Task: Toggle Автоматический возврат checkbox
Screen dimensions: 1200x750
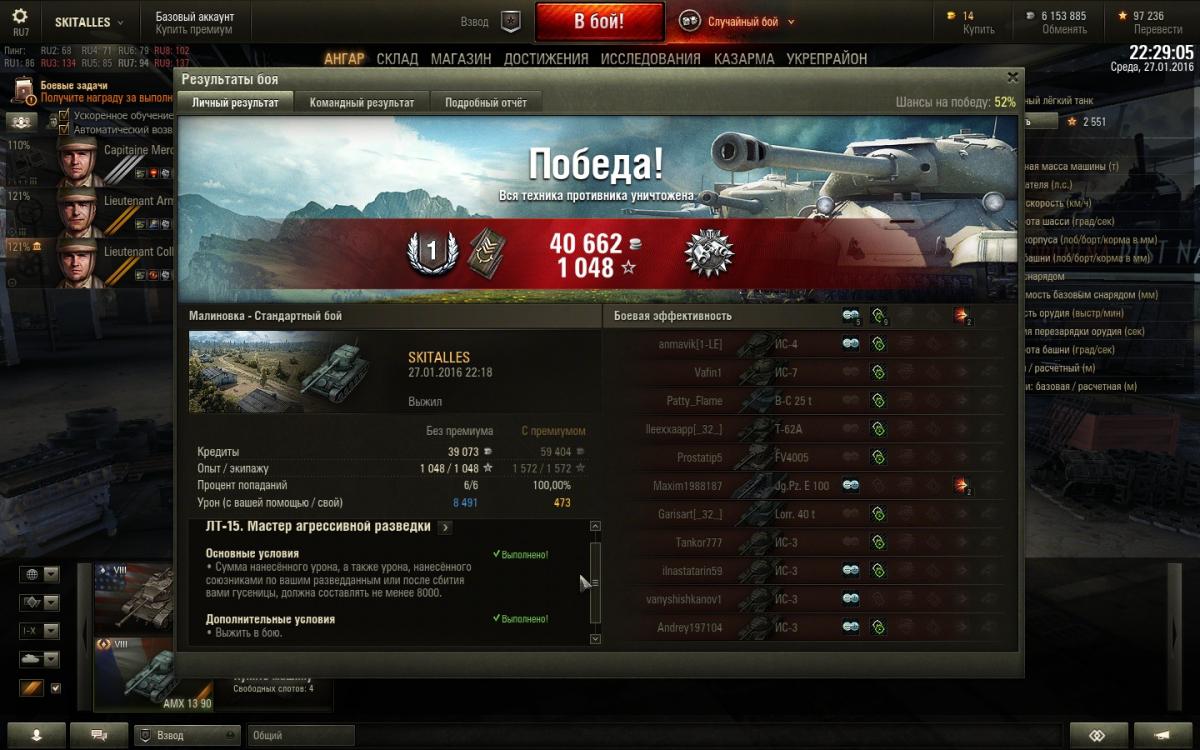Action: coord(64,130)
